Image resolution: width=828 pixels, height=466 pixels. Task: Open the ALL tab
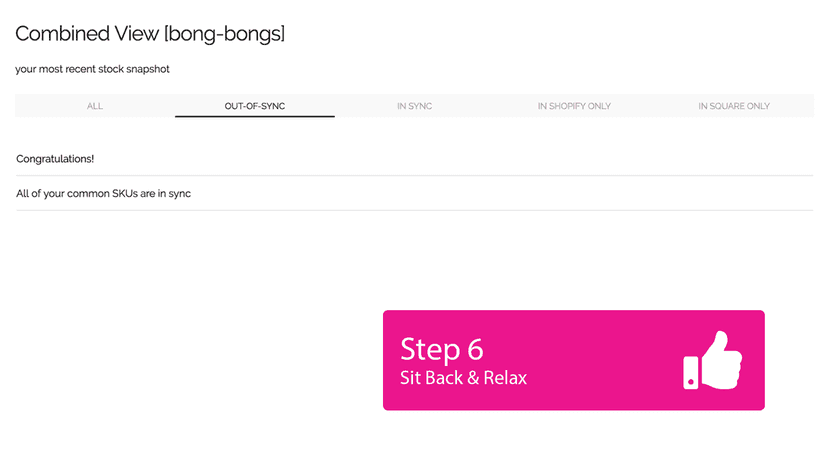tap(95, 106)
